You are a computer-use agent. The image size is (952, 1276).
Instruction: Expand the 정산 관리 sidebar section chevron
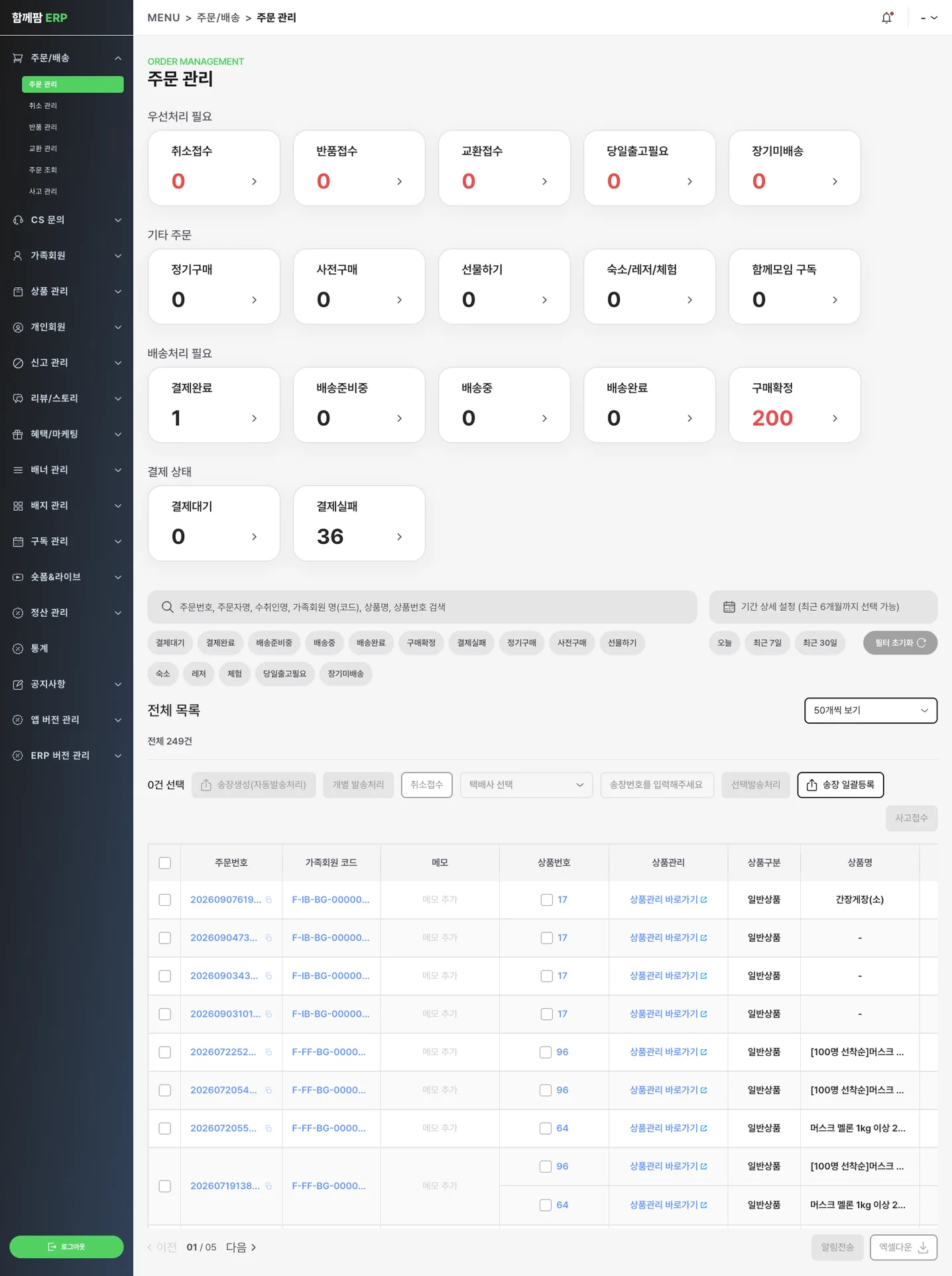tap(118, 613)
